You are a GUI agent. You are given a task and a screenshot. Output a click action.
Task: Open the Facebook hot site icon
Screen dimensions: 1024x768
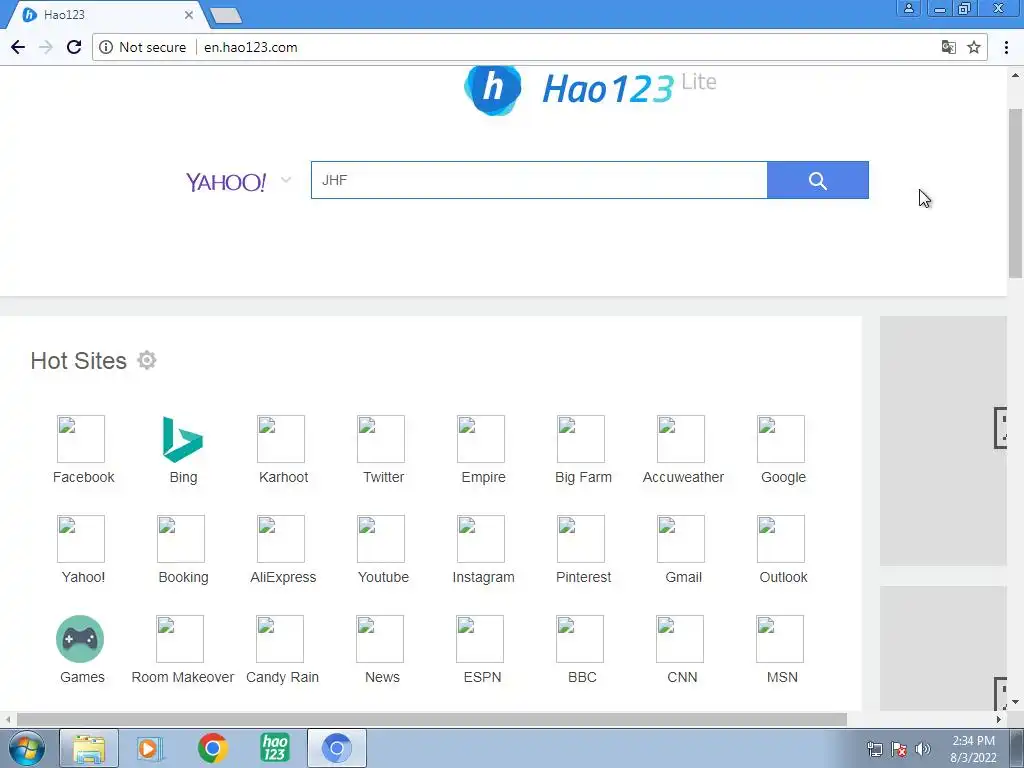[81, 439]
